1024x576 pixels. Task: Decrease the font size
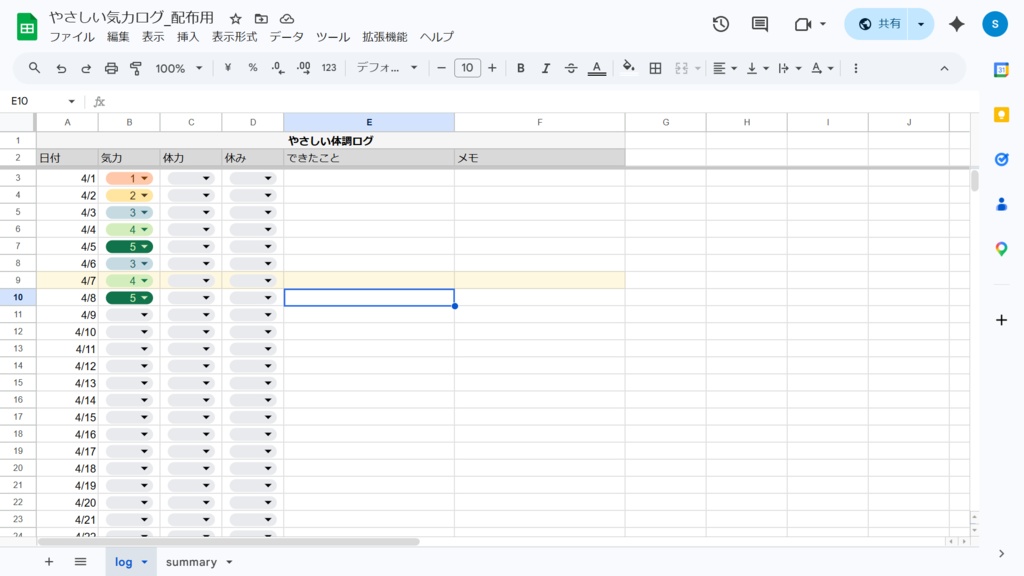pos(441,68)
